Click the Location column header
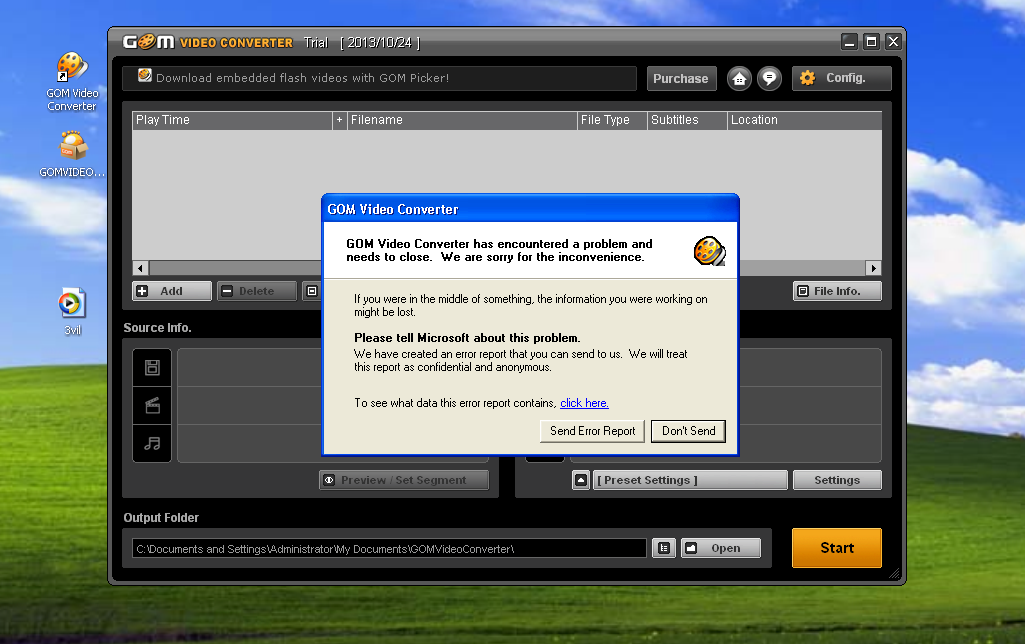 coord(805,120)
